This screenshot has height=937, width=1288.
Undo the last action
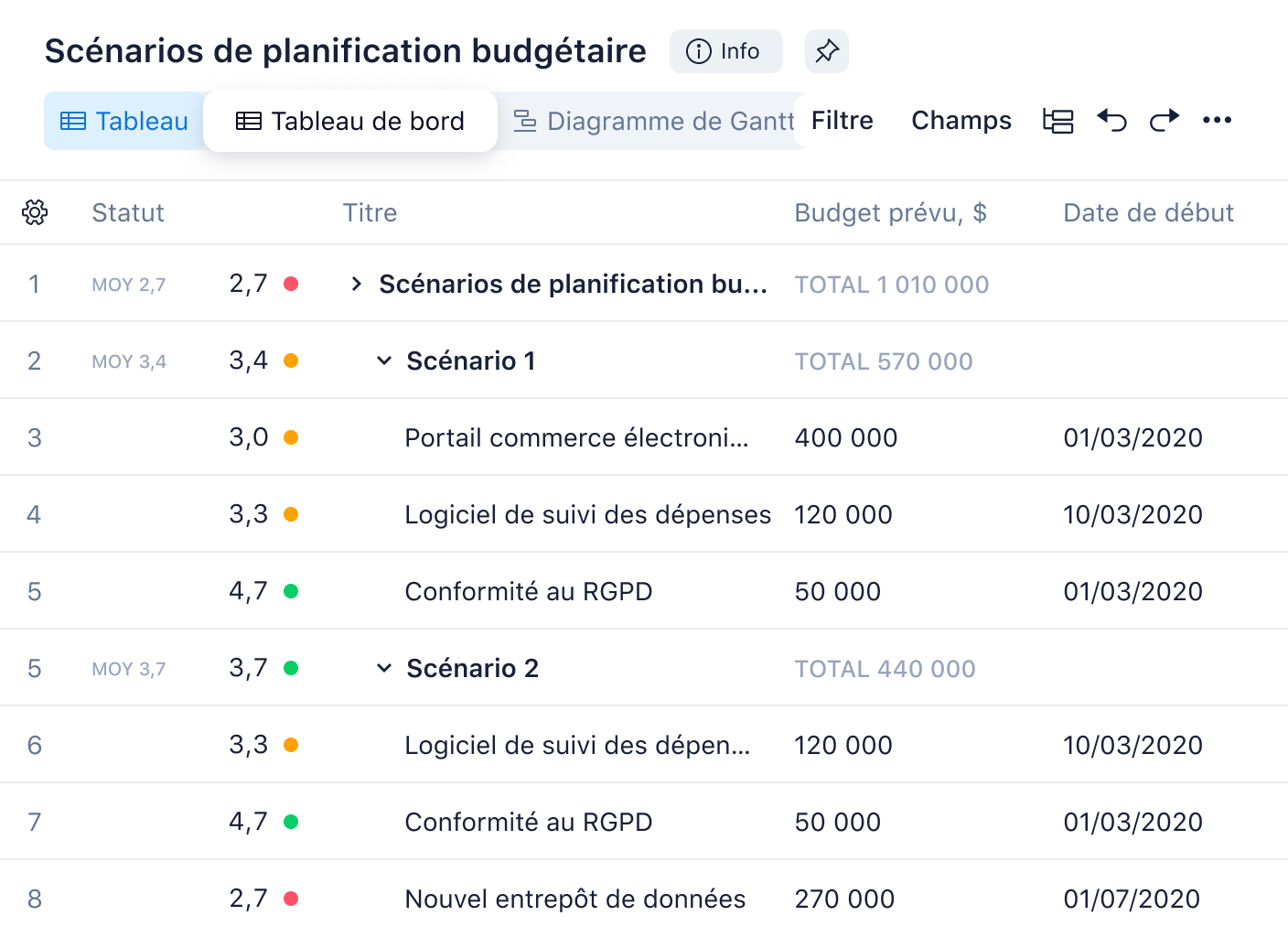click(1111, 121)
